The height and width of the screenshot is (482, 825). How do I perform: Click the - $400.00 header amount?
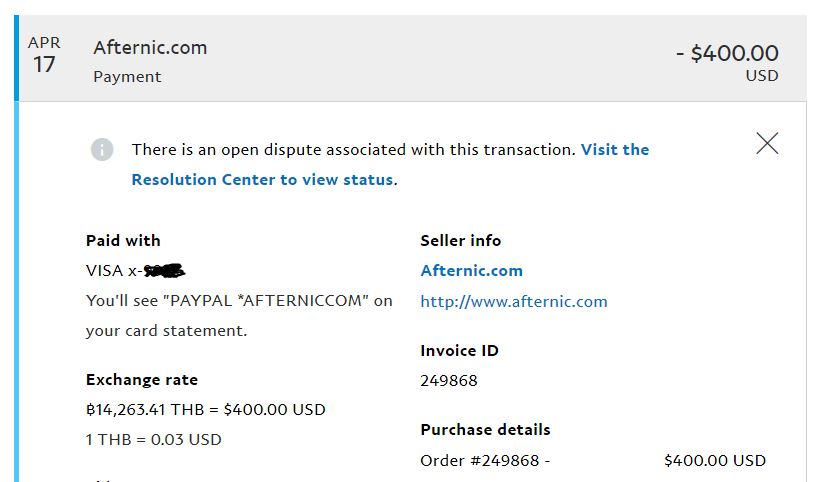727,54
